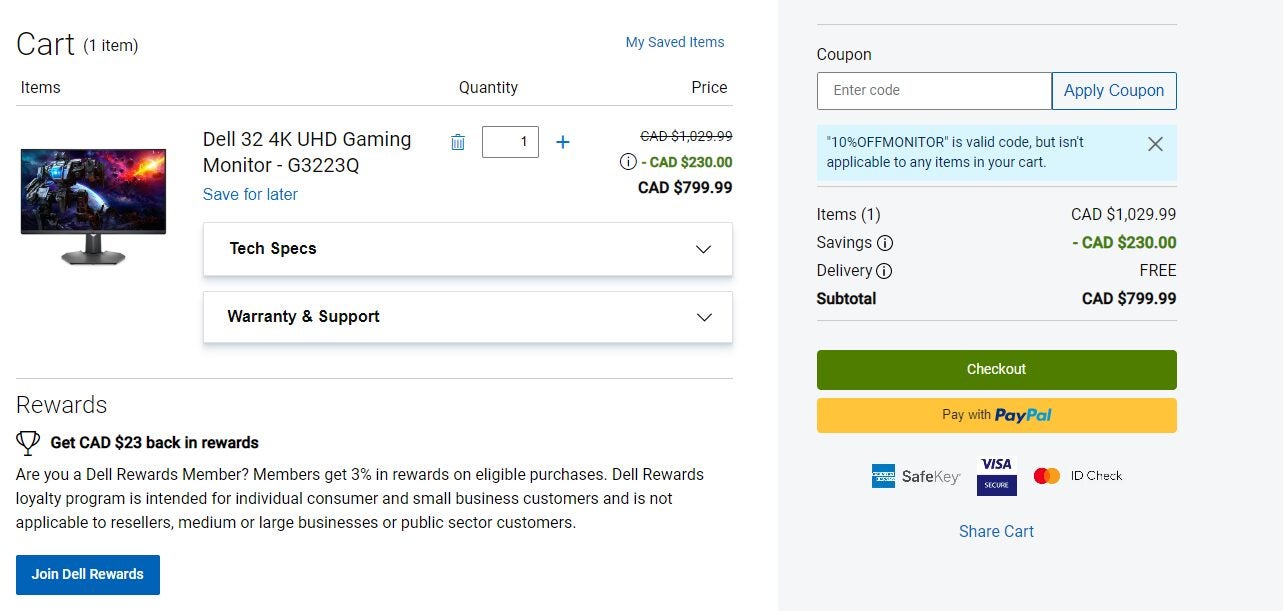This screenshot has height=611, width=1283.
Task: Apply the entered coupon code
Action: pyautogui.click(x=1114, y=90)
